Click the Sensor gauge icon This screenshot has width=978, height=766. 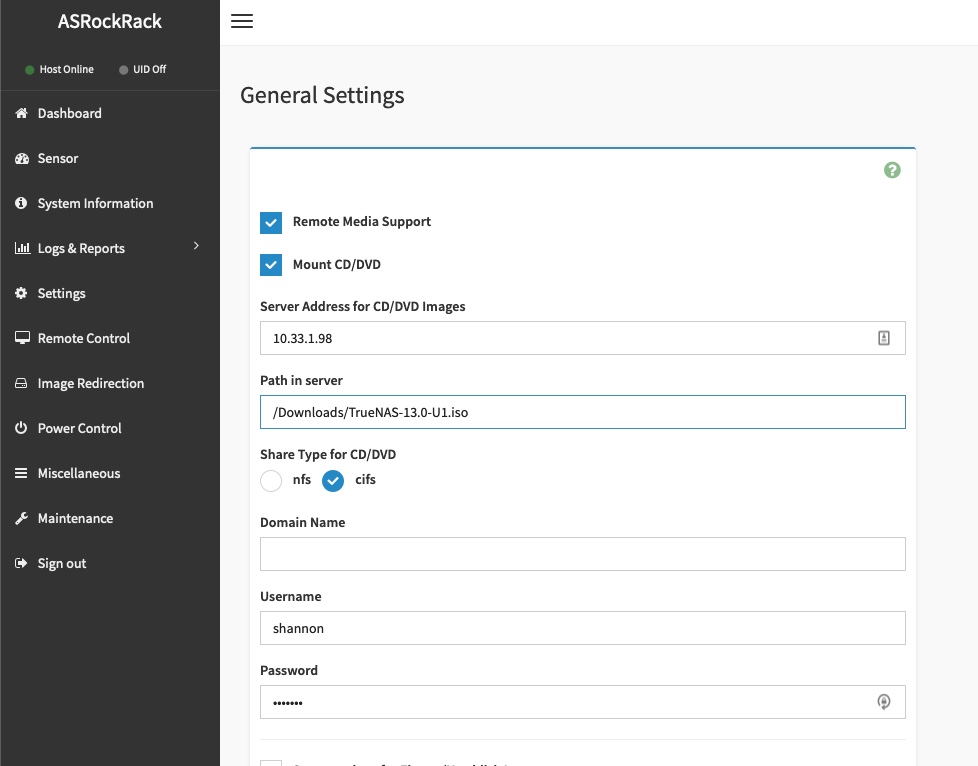point(22,158)
